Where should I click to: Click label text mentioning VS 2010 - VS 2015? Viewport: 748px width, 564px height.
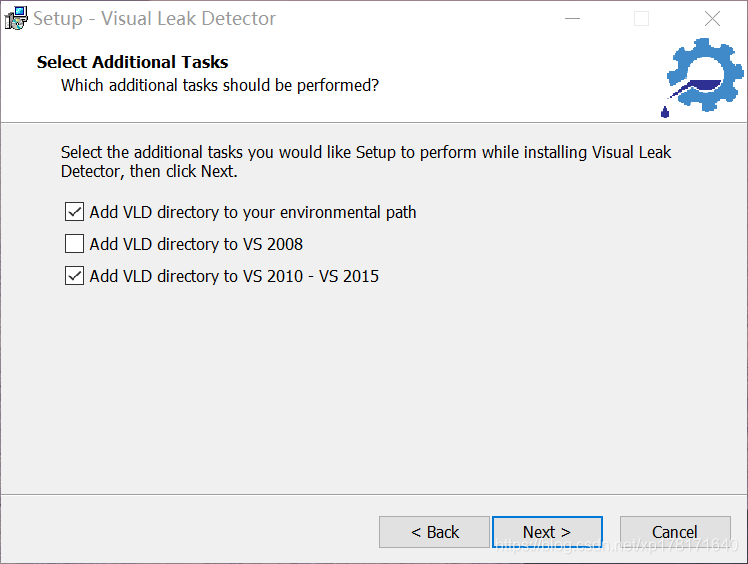click(x=234, y=276)
